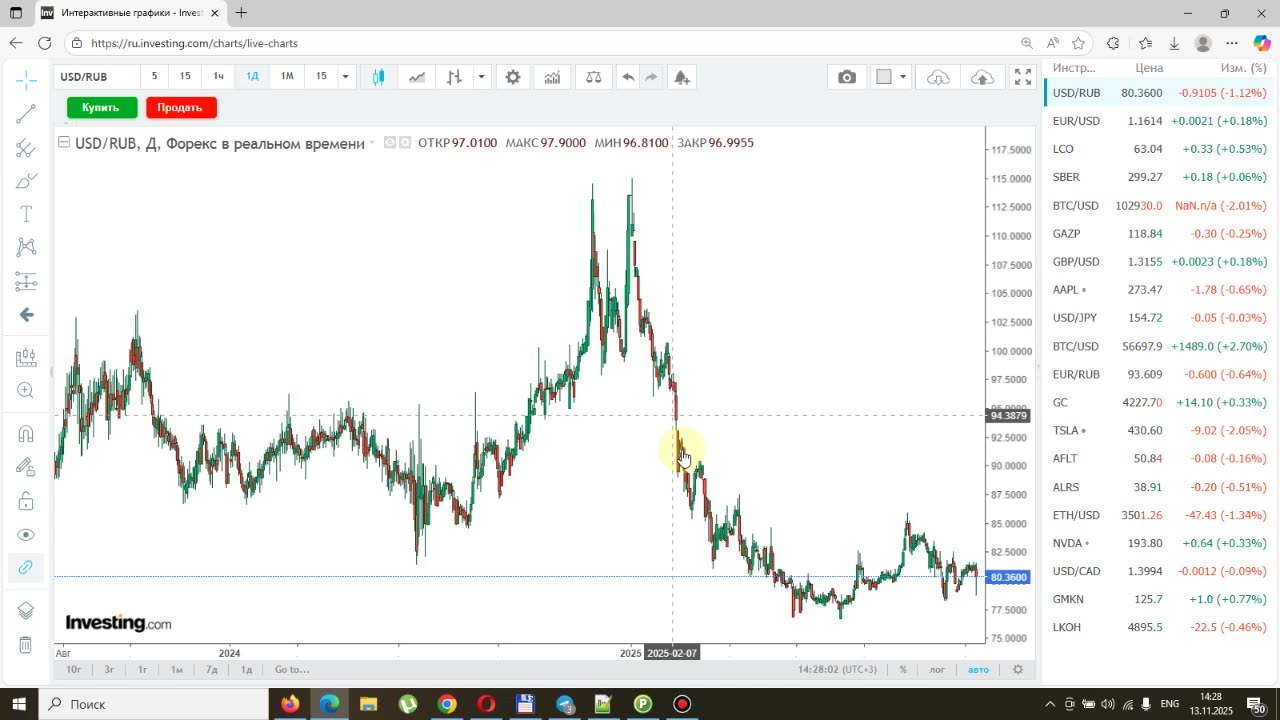Open Google Chrome from the taskbar
1280x720 pixels.
[x=447, y=704]
